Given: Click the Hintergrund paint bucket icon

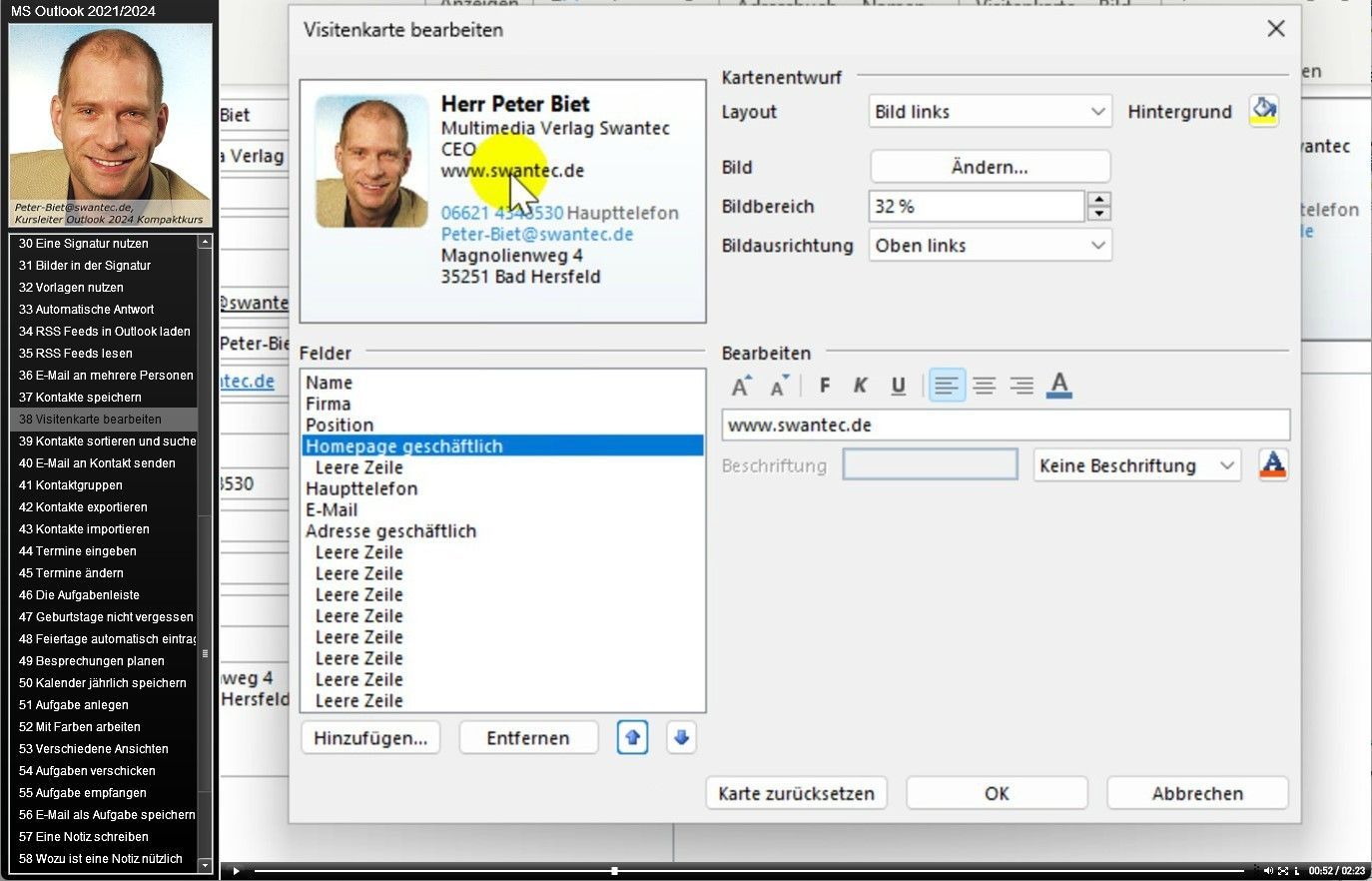Looking at the screenshot, I should pos(1264,111).
